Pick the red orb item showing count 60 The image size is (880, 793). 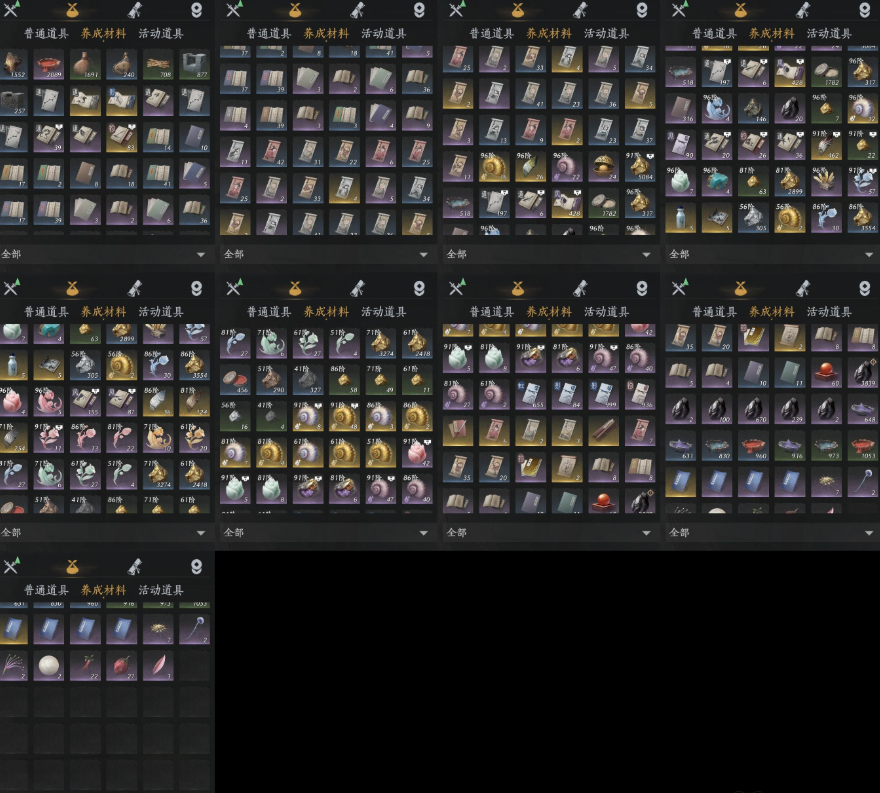coord(826,372)
